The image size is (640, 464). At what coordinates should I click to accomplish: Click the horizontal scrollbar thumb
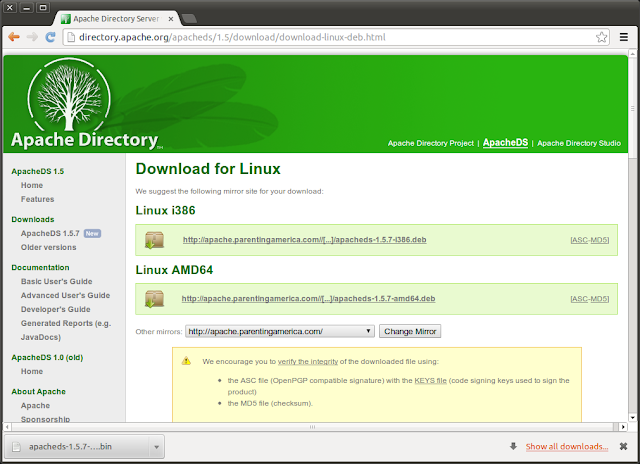click(x=313, y=427)
